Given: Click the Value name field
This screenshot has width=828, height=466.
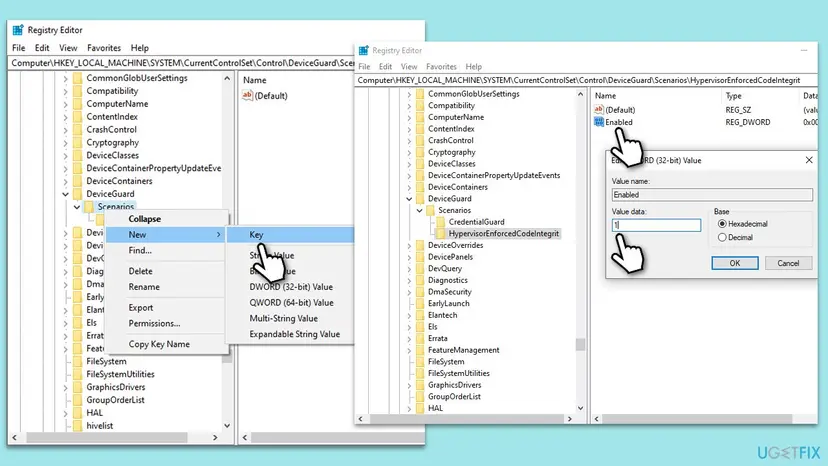Looking at the screenshot, I should point(712,195).
